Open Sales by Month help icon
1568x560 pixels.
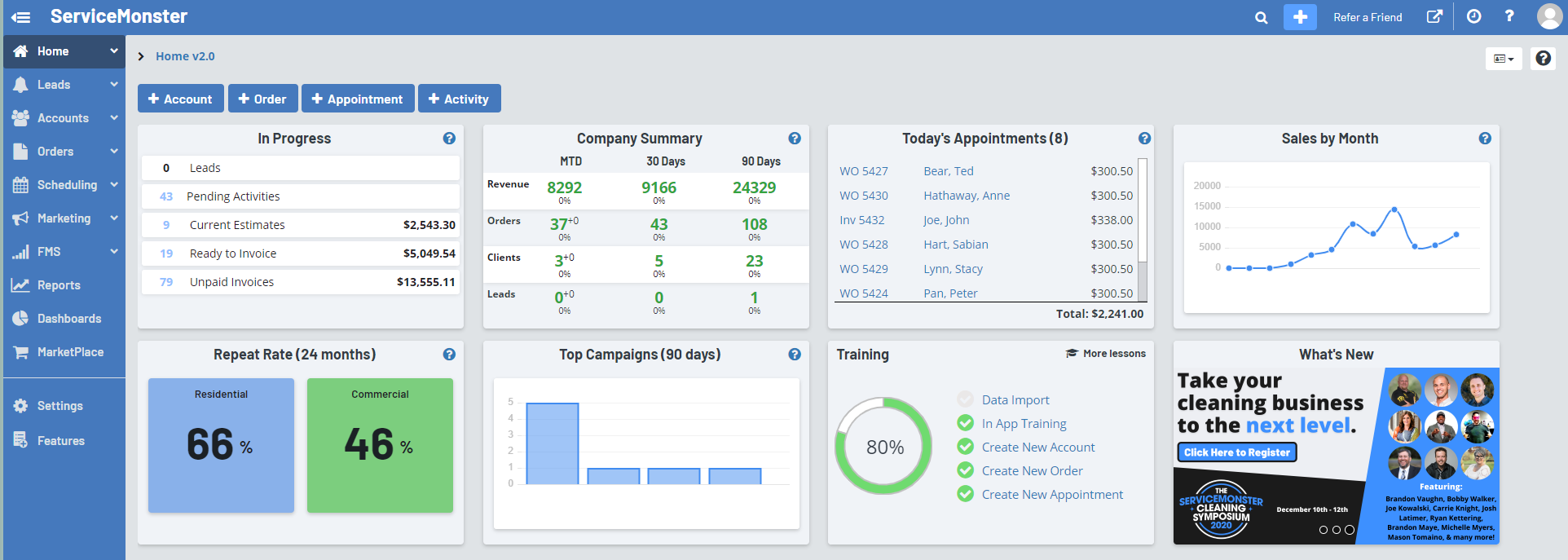point(1485,139)
